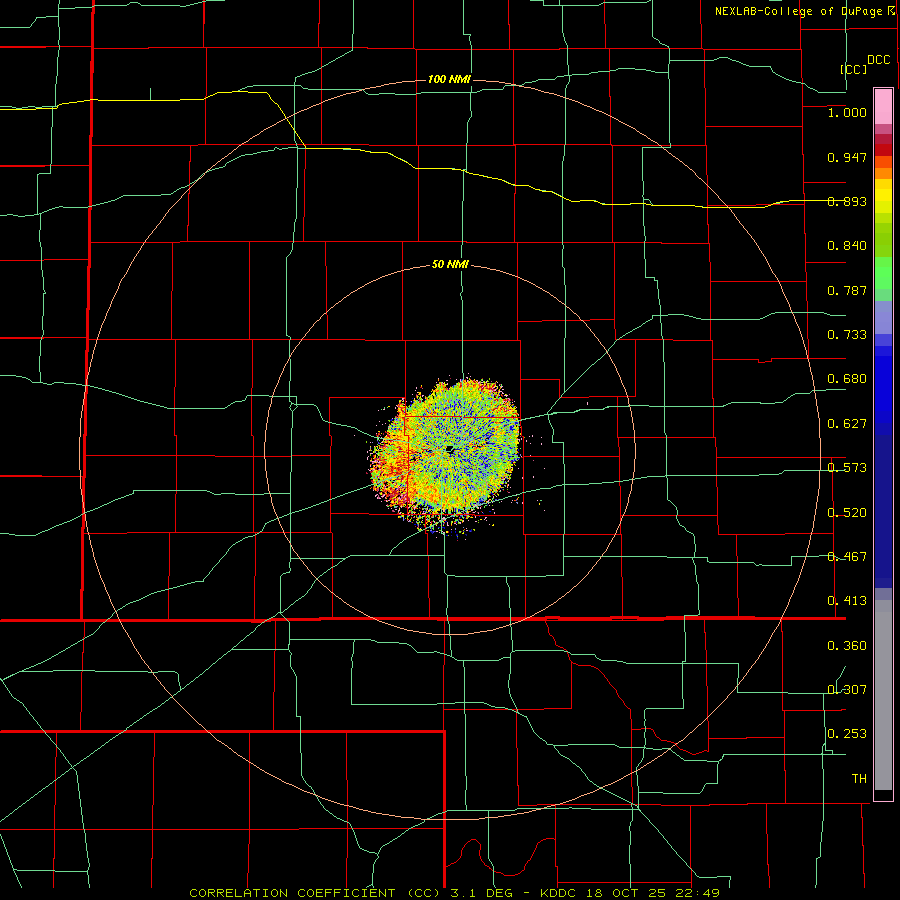
Task: Click the 1.000 scale value
Action: coord(847,112)
